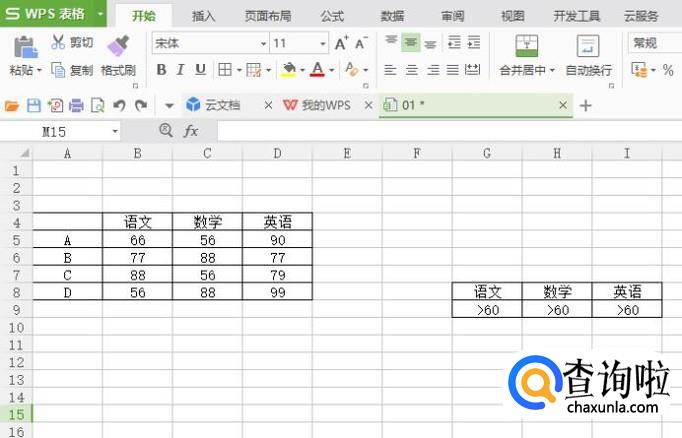682x438 pixels.
Task: Click the formula fx icon
Action: tap(191, 131)
